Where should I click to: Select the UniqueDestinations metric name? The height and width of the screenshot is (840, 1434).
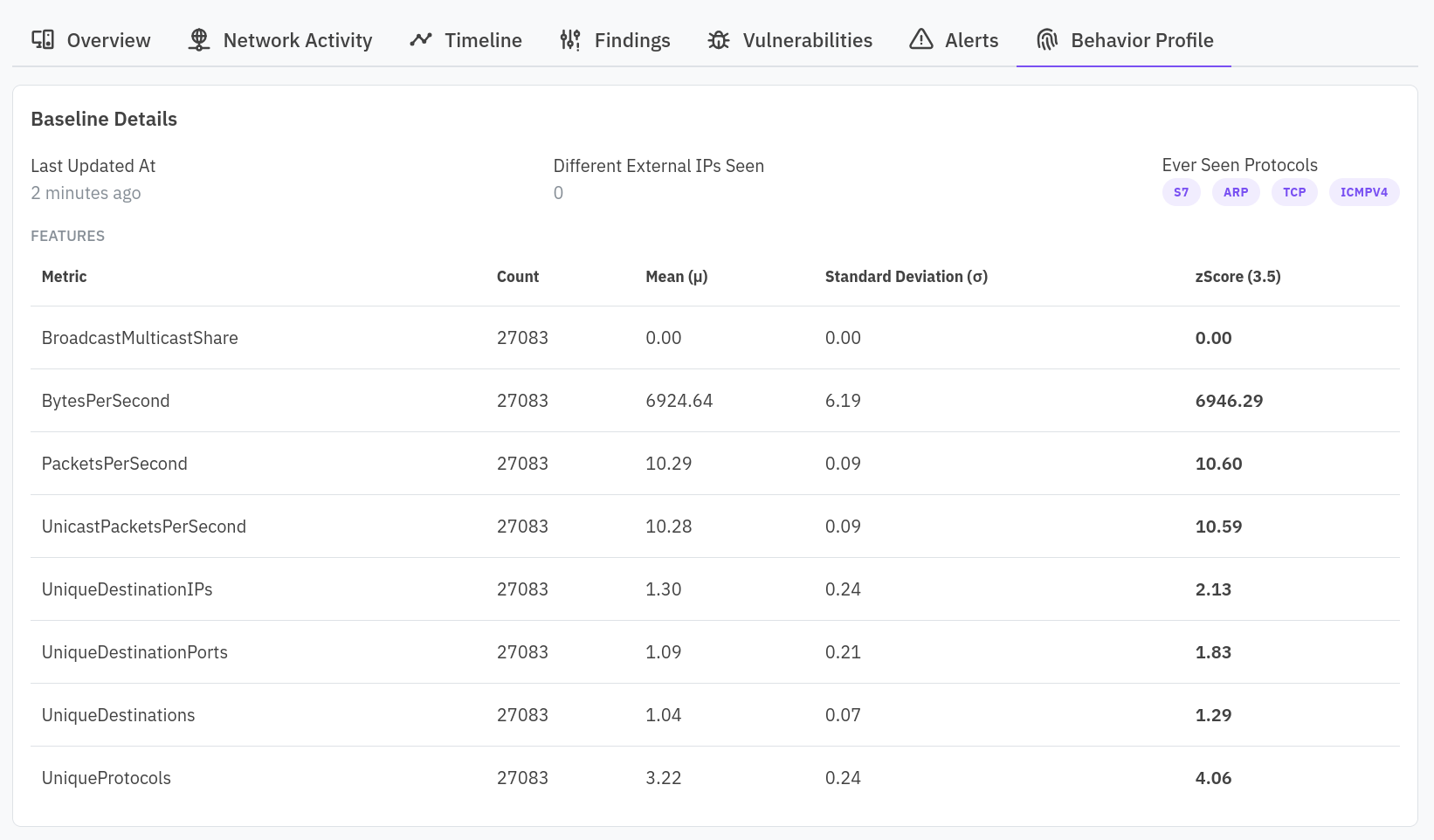pos(119,715)
